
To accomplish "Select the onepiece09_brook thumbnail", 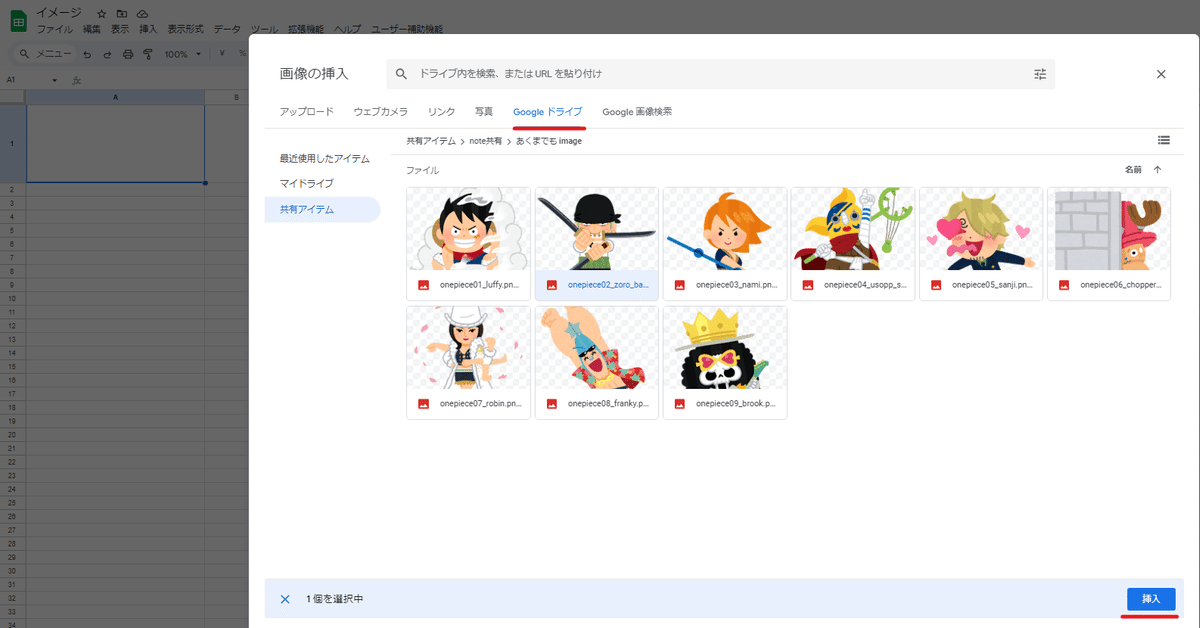I will tap(725, 348).
